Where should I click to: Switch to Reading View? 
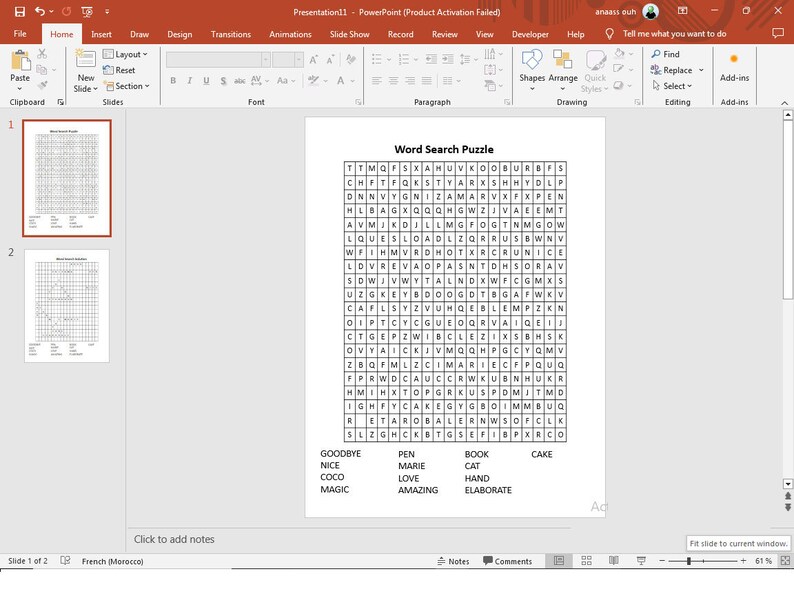614,561
